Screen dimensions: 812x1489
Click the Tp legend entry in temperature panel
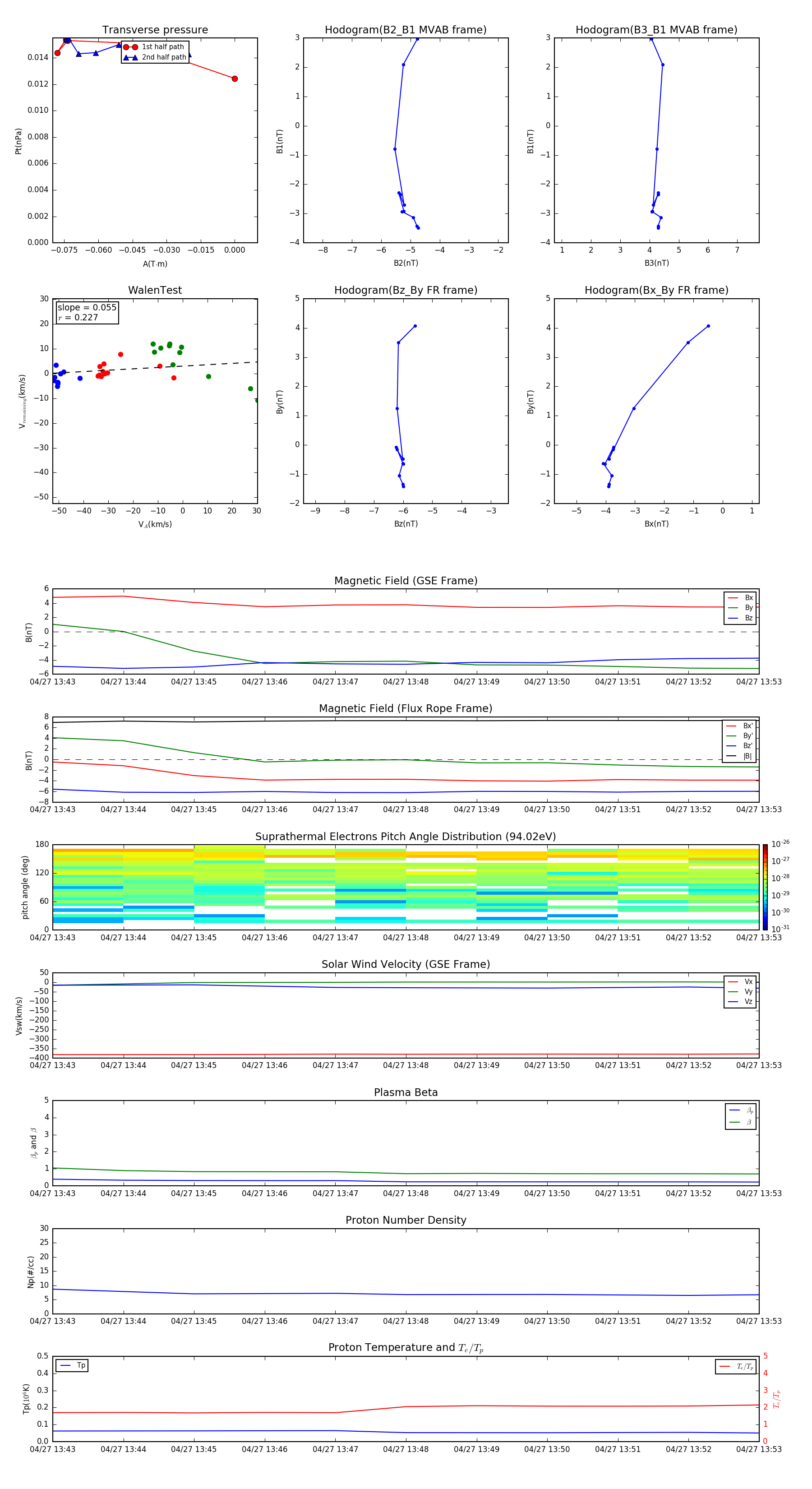(72, 1365)
